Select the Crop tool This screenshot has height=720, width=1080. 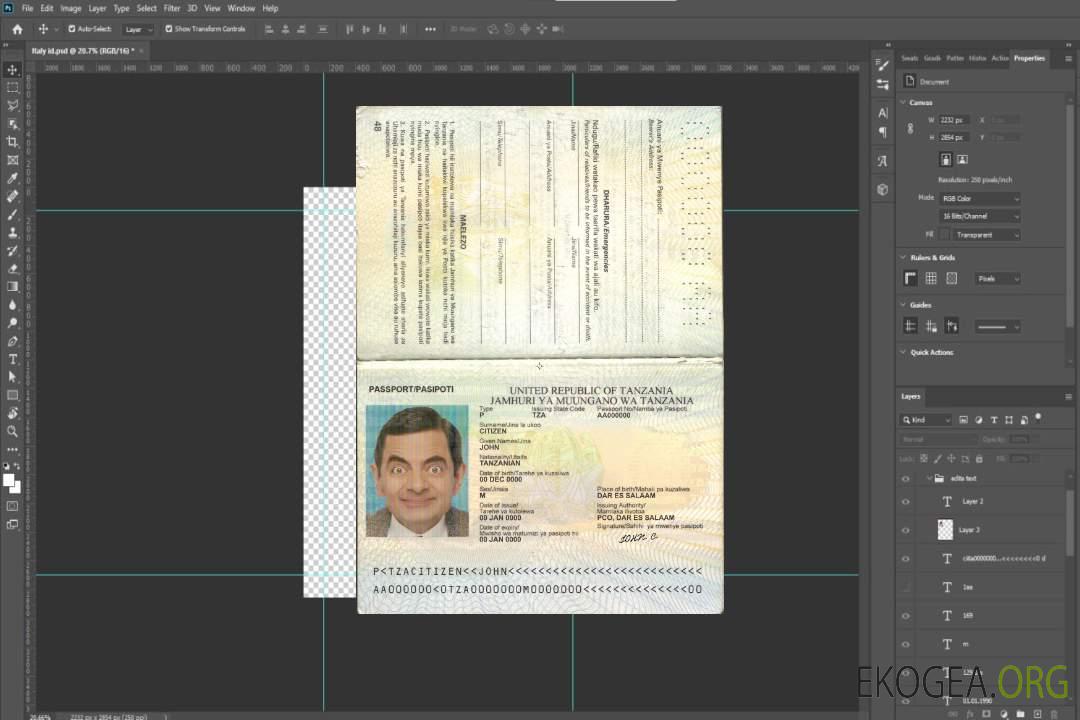coord(12,142)
